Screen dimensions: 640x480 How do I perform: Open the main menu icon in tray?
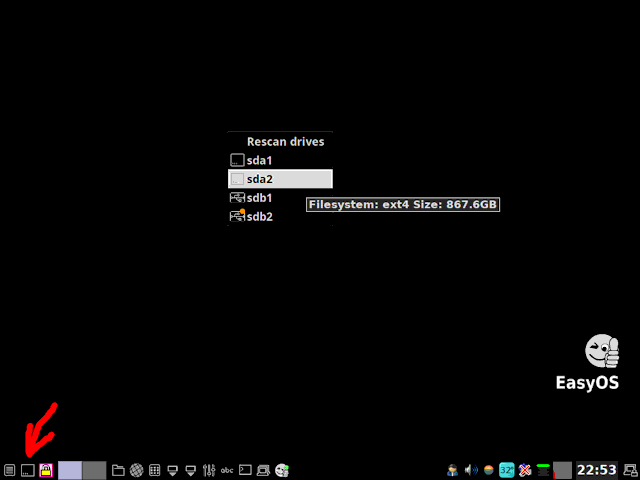pos(9,470)
